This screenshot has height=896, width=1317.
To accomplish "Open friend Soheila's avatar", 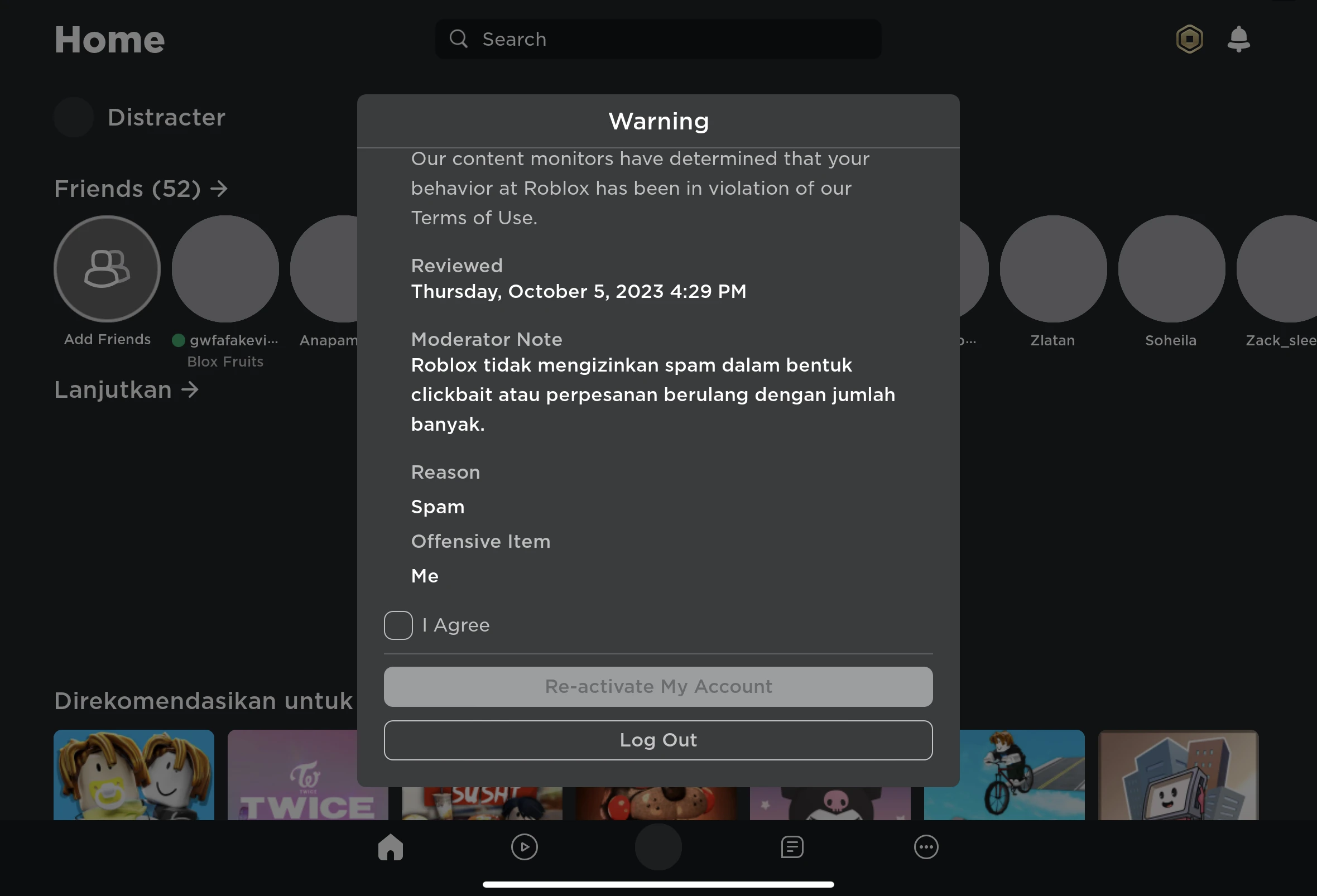I will tap(1171, 268).
